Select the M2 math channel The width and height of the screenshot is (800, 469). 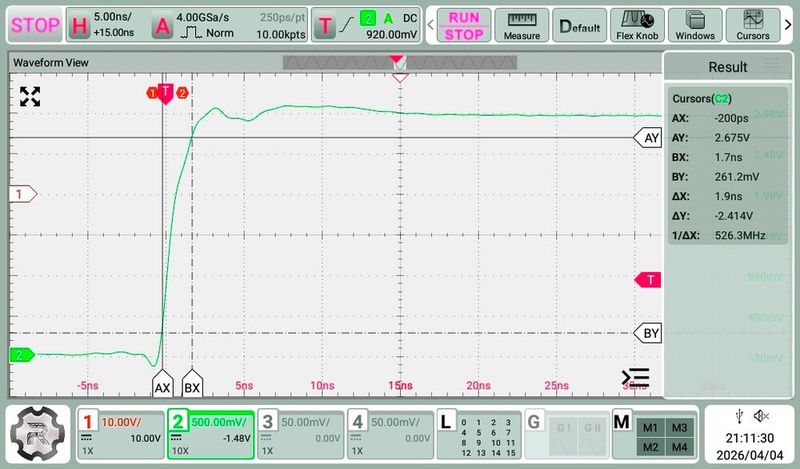coord(650,448)
